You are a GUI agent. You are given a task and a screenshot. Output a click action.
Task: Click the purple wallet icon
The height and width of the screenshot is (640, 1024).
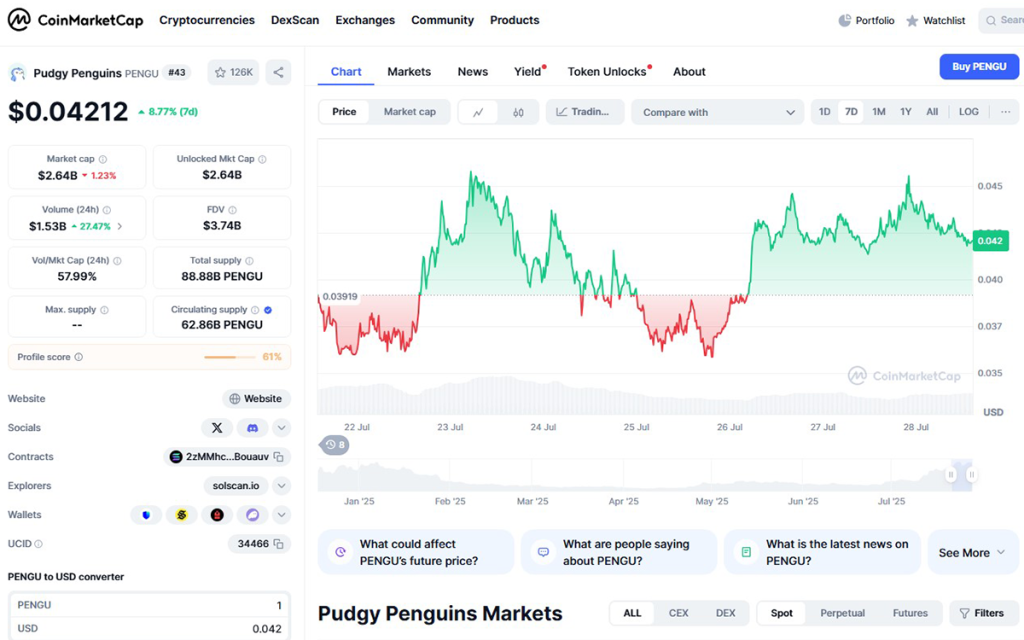coord(253,515)
